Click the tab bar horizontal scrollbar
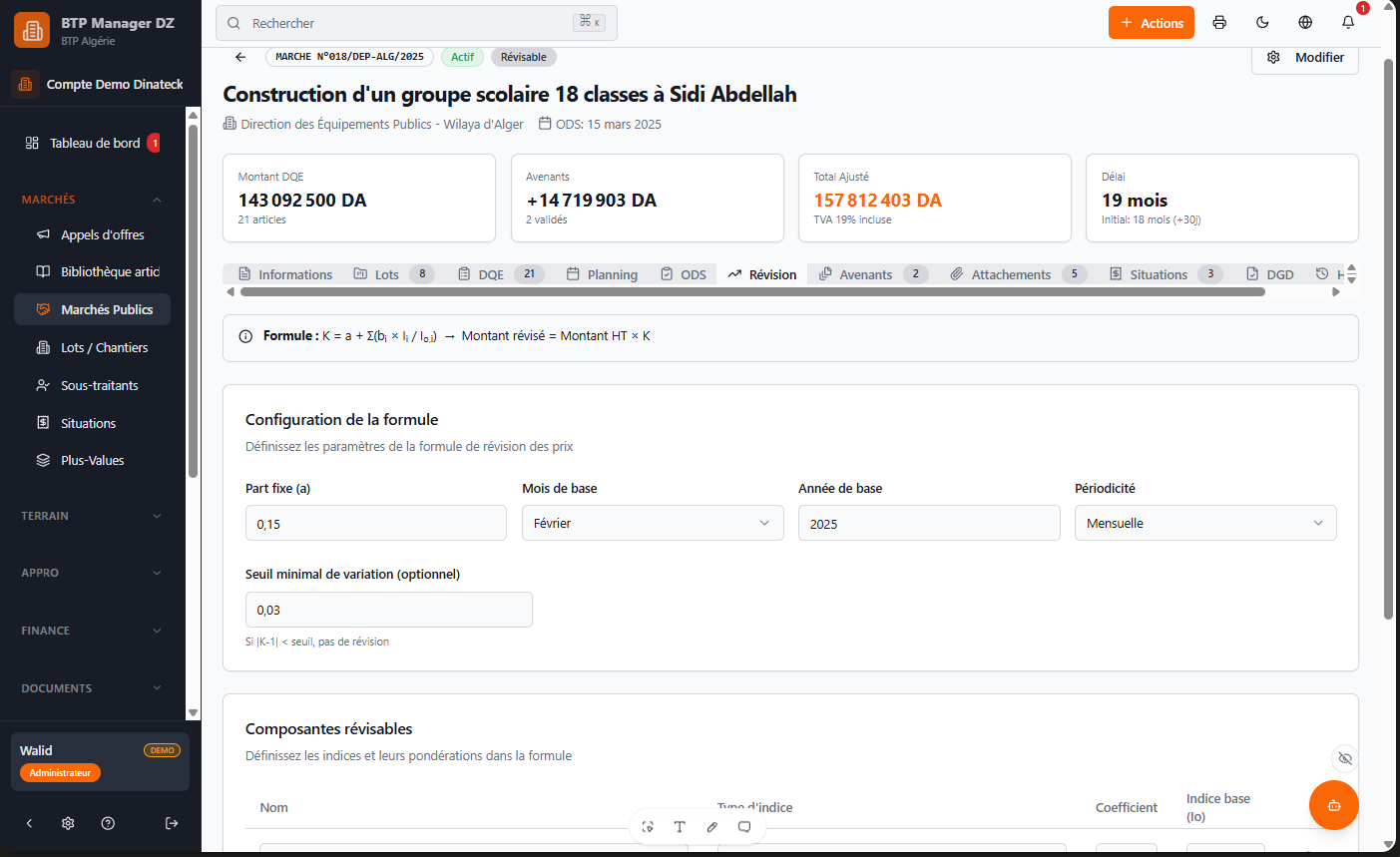 (752, 292)
